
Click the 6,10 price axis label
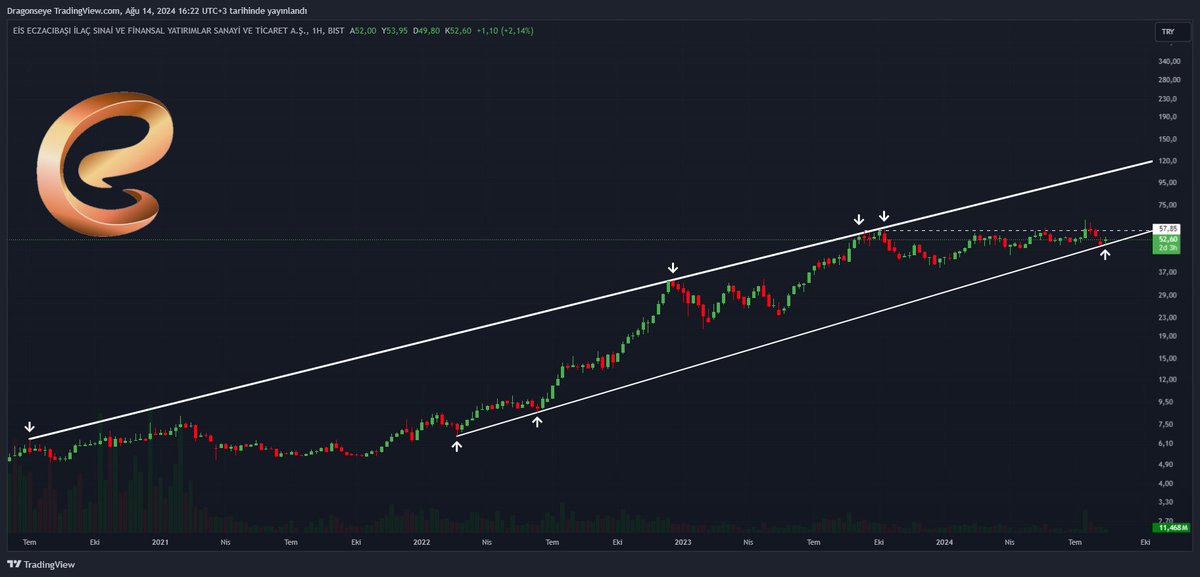pos(1166,443)
